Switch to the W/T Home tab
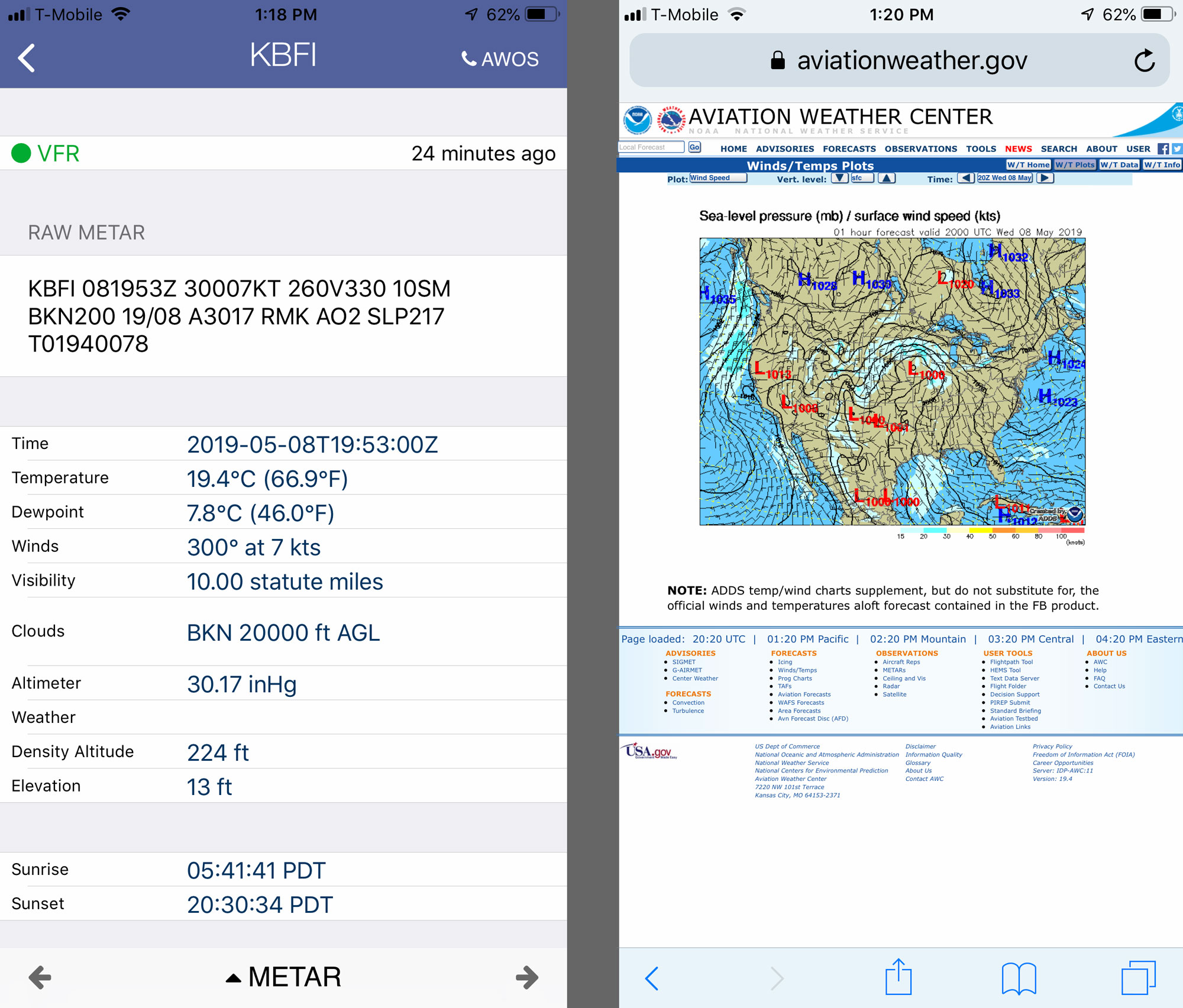Viewport: 1183px width, 1008px height. 1029,165
